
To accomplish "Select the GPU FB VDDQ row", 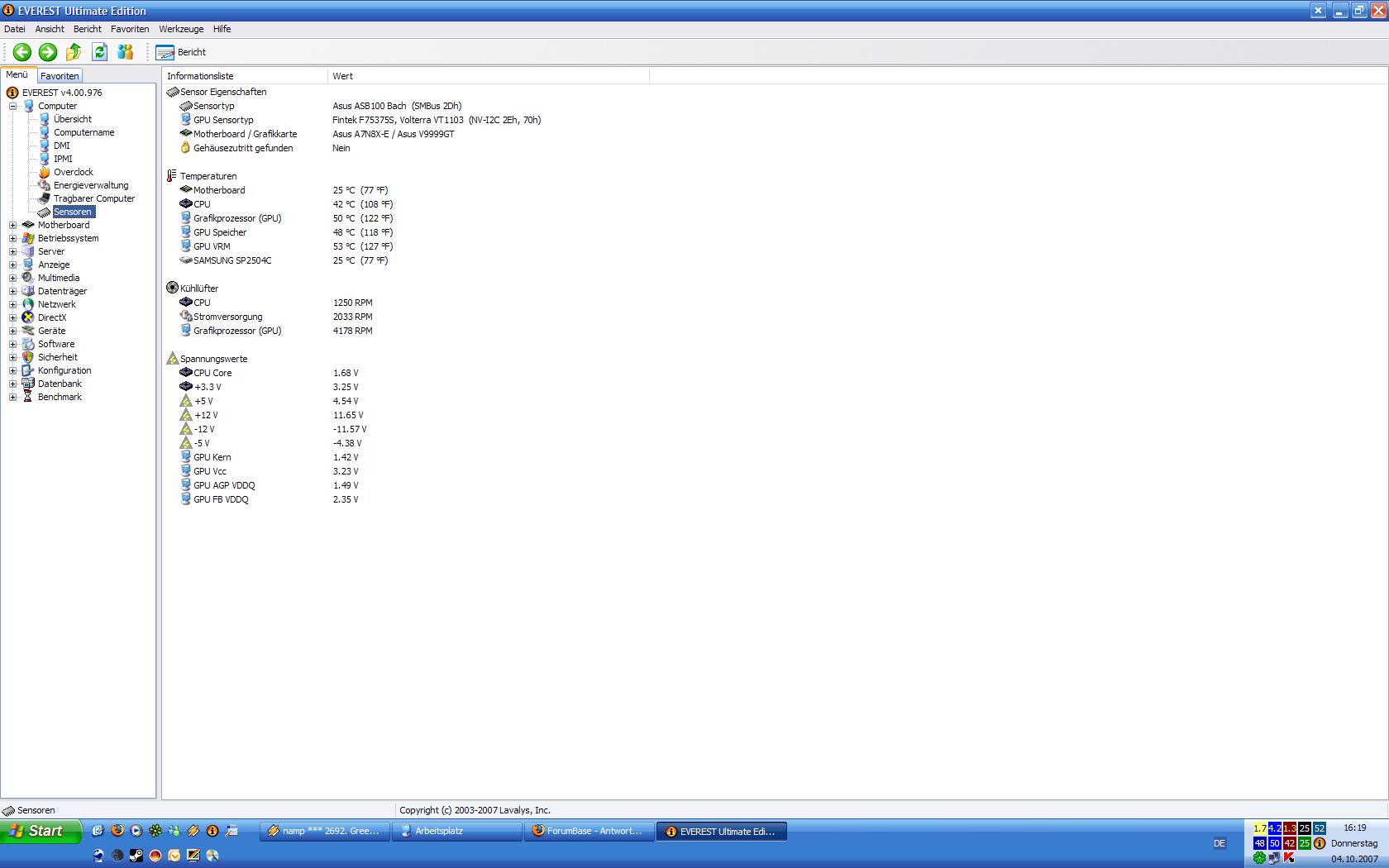I will [406, 499].
